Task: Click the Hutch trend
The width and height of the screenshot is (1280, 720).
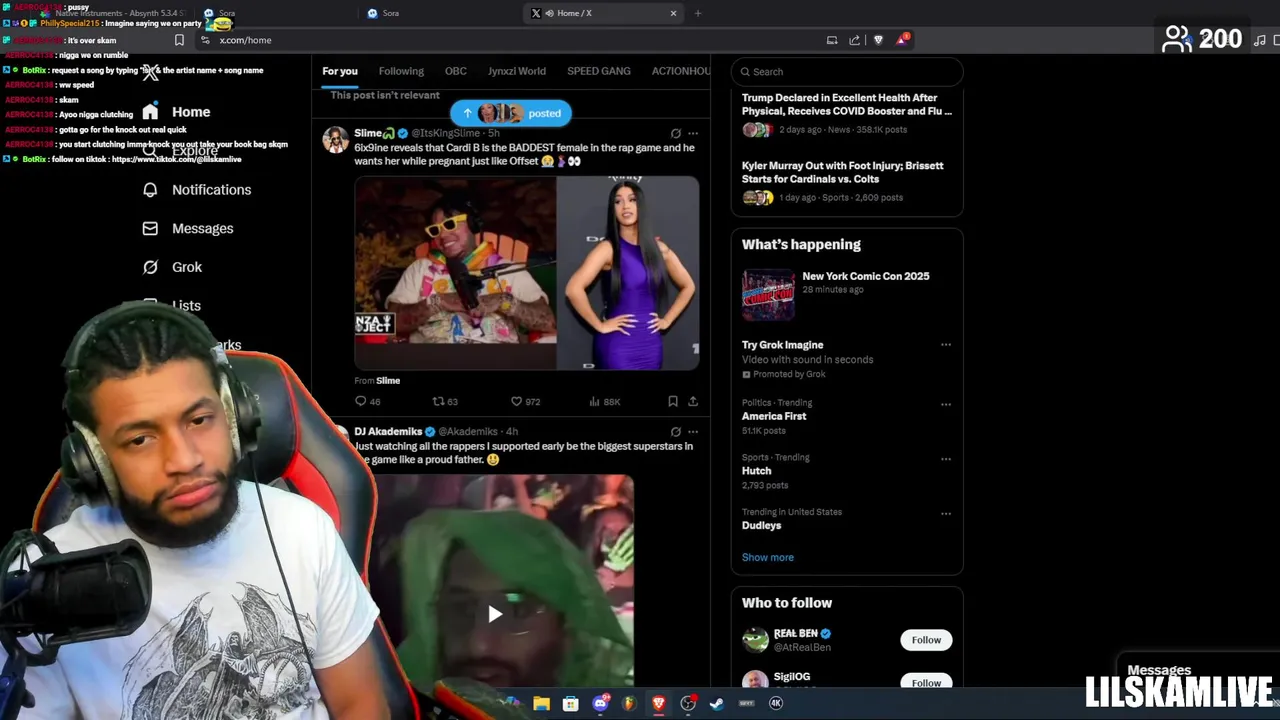Action: pyautogui.click(x=757, y=471)
